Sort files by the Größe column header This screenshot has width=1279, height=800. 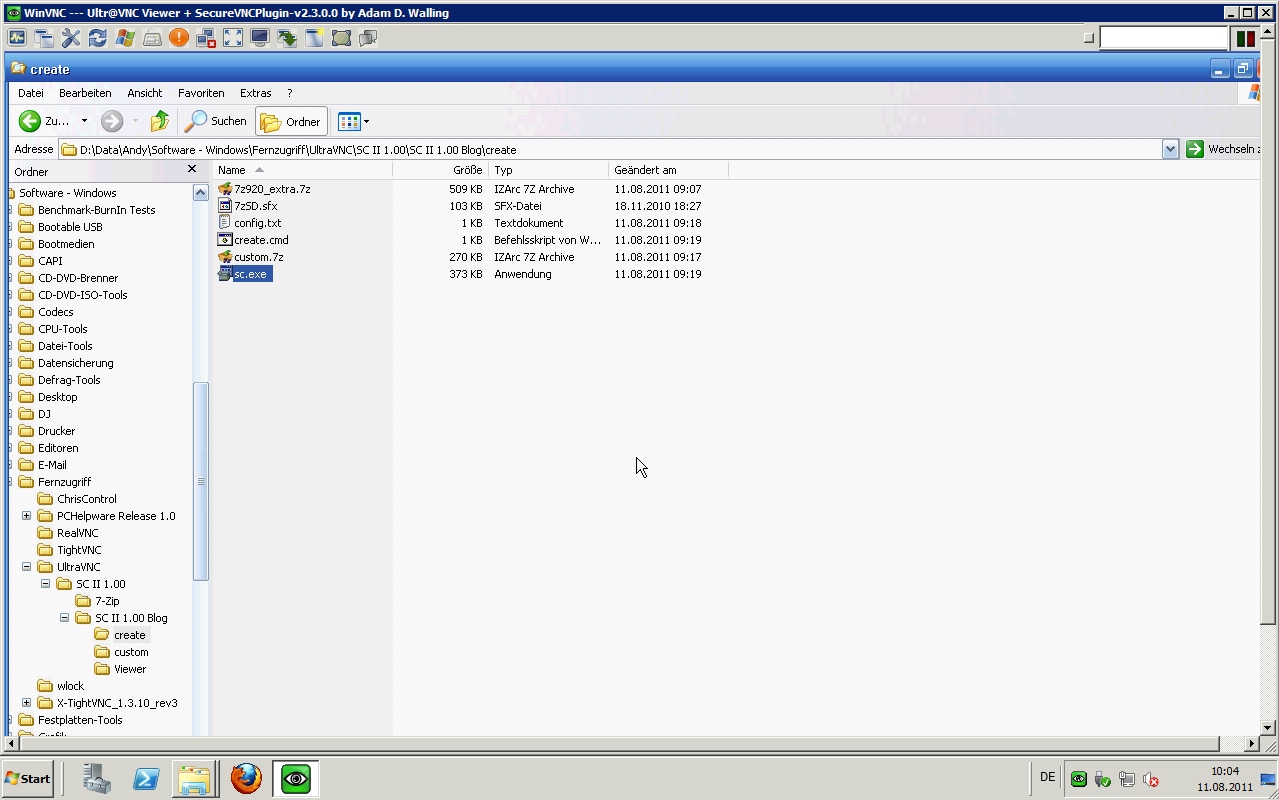pyautogui.click(x=467, y=170)
